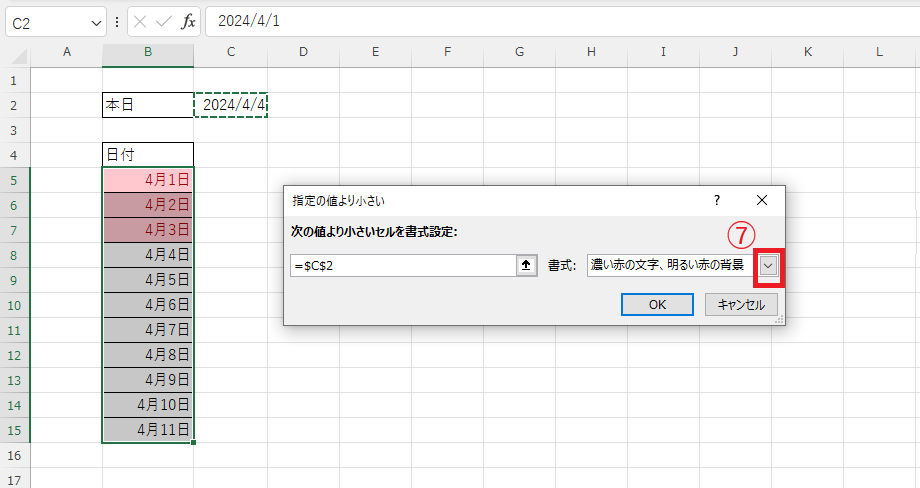The image size is (920, 488).
Task: Click the formula bar showing 2024/4/1
Action: coord(562,22)
